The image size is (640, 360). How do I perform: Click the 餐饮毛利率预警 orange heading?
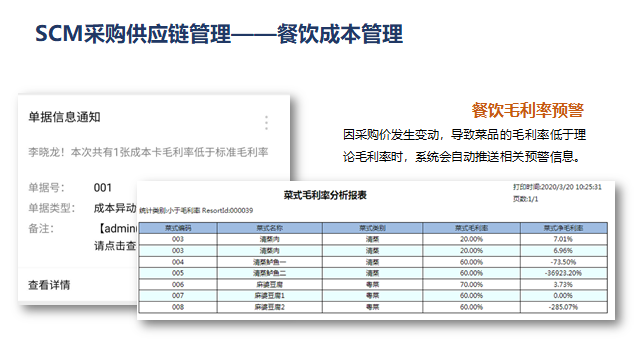tap(528, 110)
